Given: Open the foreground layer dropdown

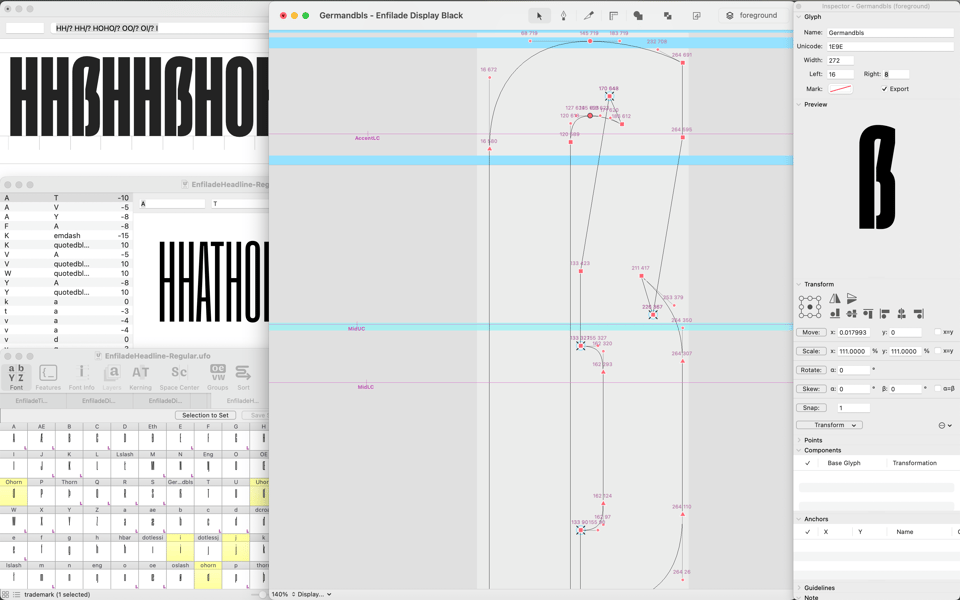Looking at the screenshot, I should tap(751, 16).
